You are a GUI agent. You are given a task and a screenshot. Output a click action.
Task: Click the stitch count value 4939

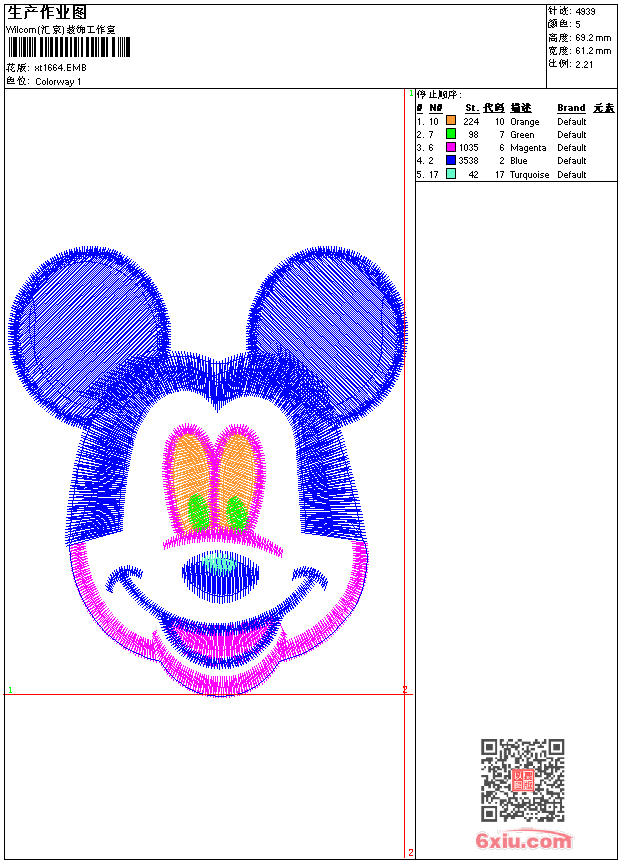pos(585,12)
